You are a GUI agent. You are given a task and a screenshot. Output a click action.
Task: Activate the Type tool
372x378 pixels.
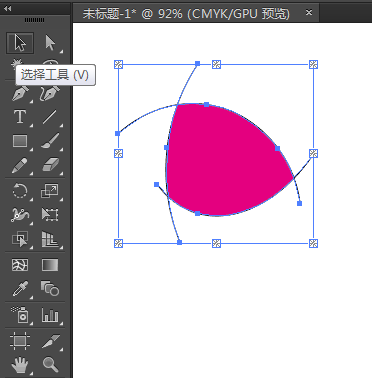20,117
